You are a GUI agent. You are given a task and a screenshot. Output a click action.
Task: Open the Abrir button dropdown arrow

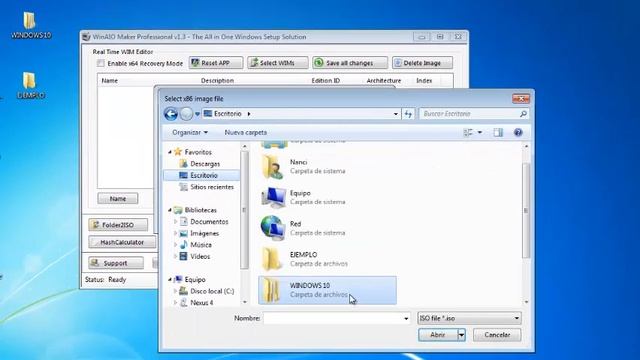click(x=461, y=335)
